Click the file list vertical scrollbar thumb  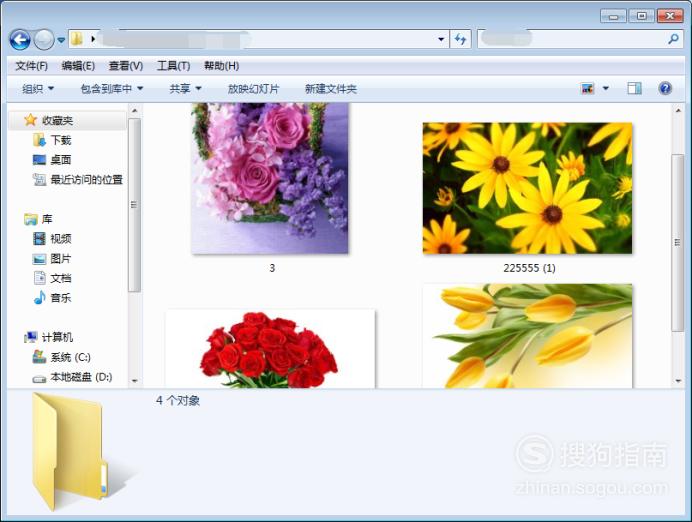coord(678,242)
